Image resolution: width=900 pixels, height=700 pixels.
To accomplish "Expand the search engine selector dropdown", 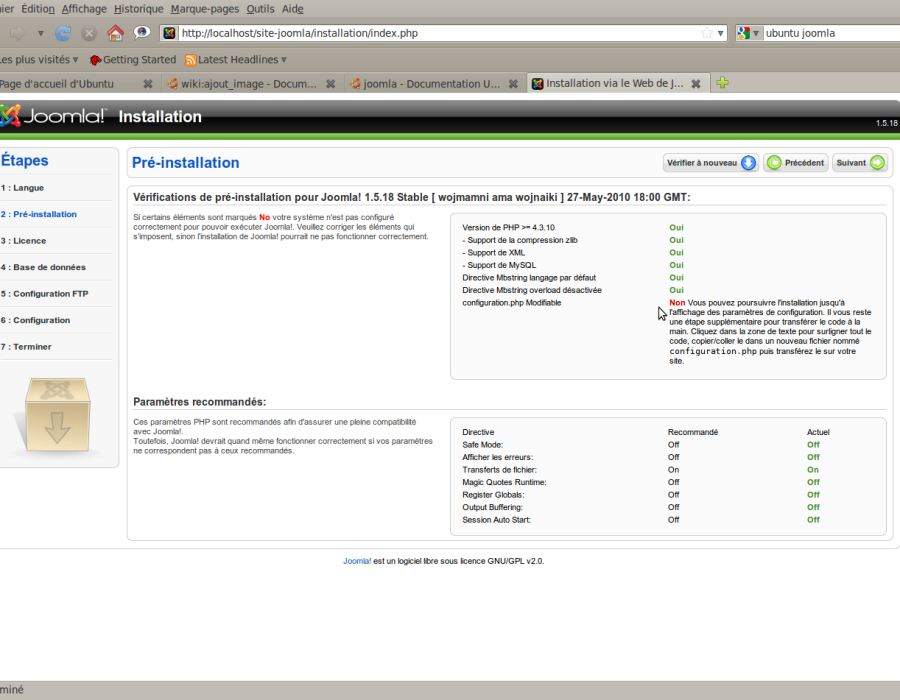I will (x=756, y=33).
